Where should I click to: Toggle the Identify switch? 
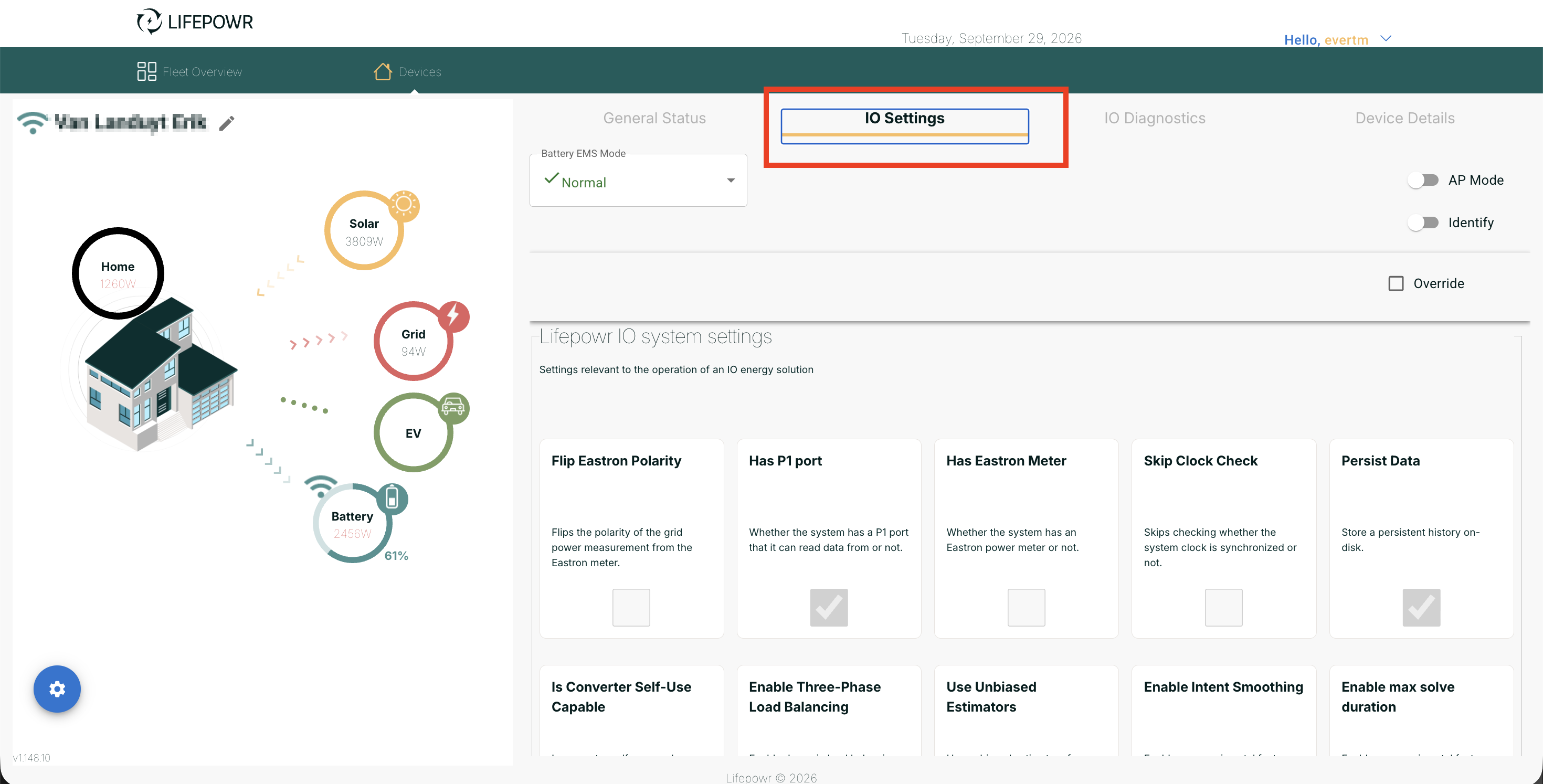[x=1423, y=222]
